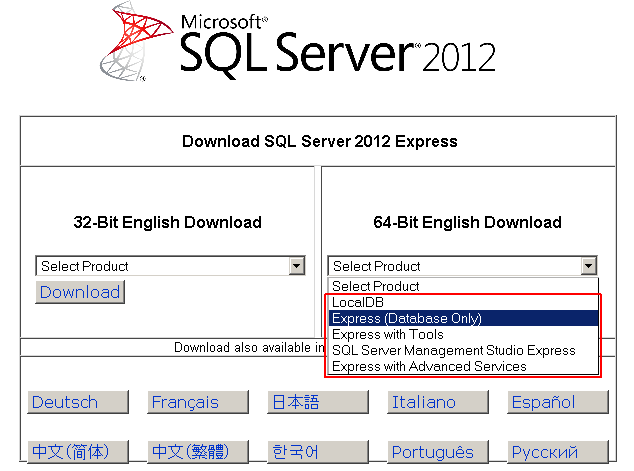Open the Deutsch language download
634x471 pixels.
(x=78, y=402)
